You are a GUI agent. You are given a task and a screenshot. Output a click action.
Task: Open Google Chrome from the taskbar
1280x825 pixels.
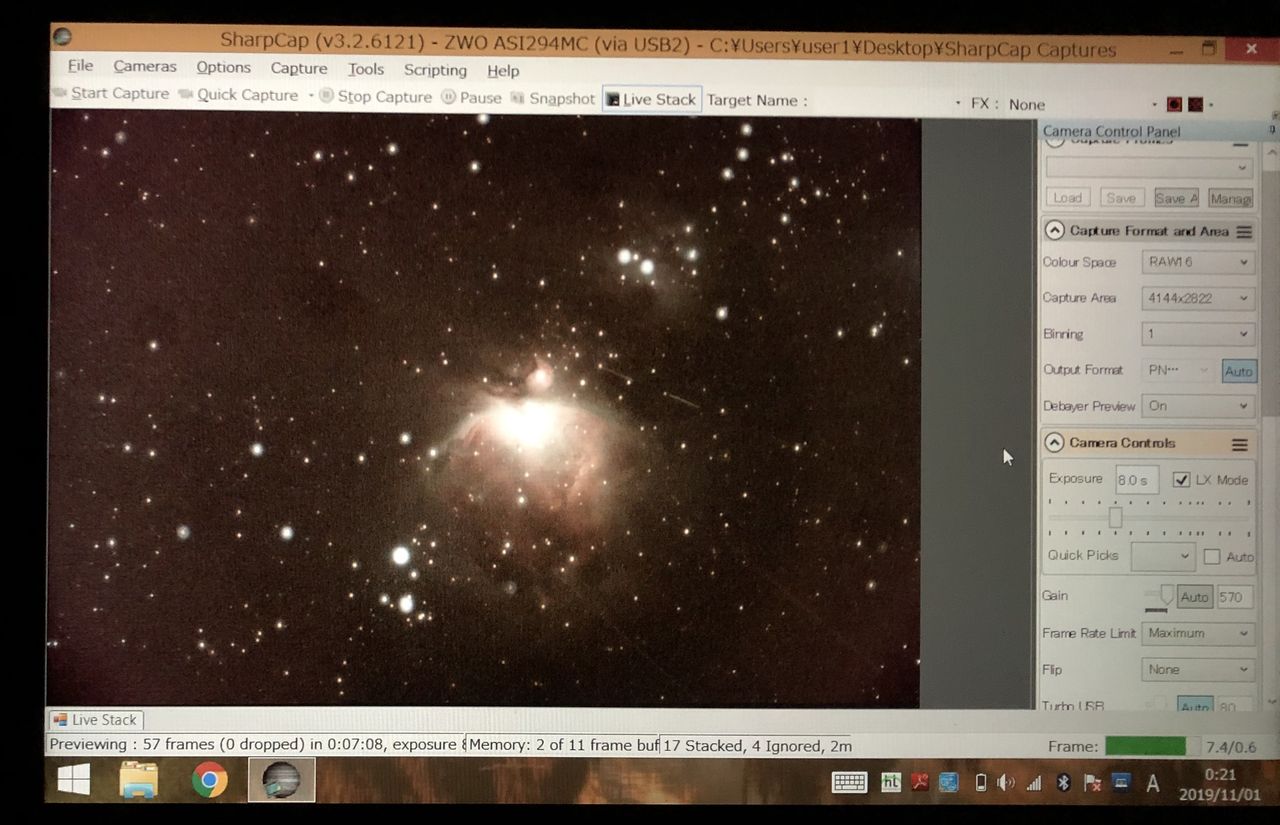pos(209,780)
